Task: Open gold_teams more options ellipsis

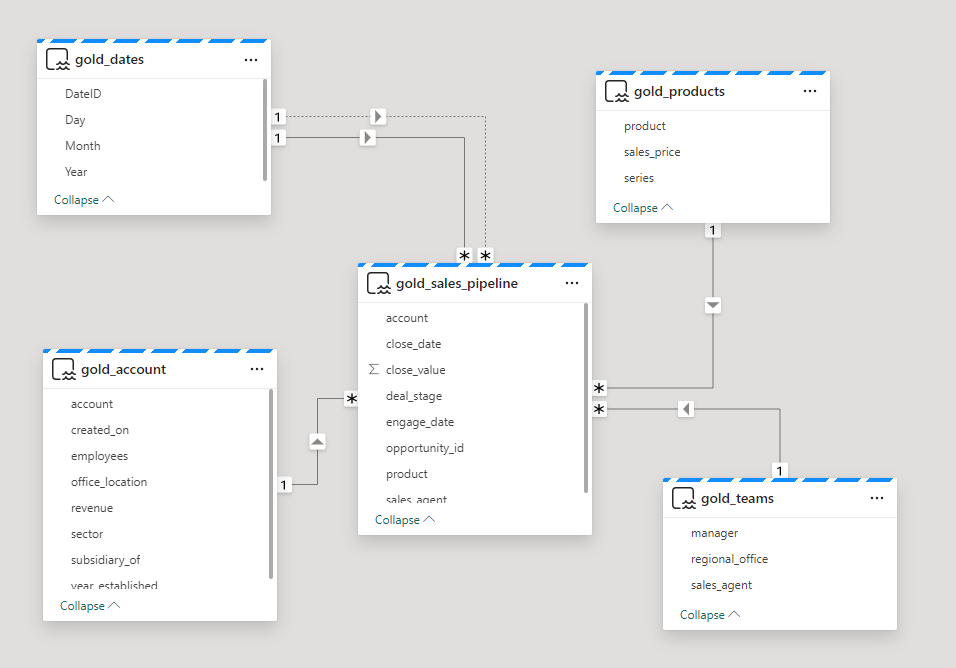Action: tap(877, 498)
